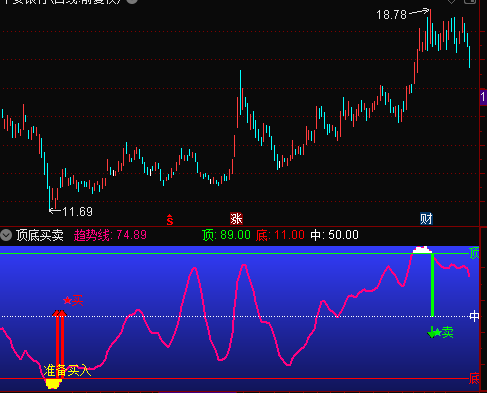Expand the 顶底买卖 indicator dropdown arrow
The image size is (487, 393).
coord(6,235)
